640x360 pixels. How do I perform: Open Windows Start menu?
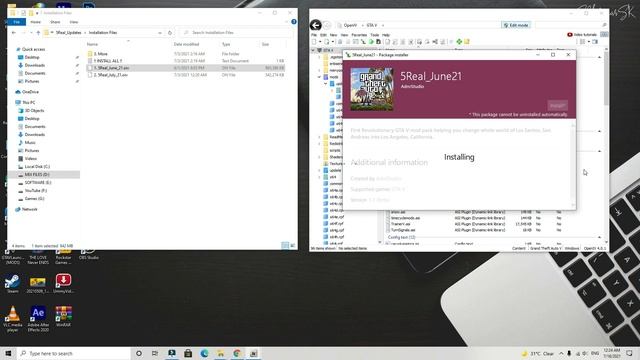[8, 353]
